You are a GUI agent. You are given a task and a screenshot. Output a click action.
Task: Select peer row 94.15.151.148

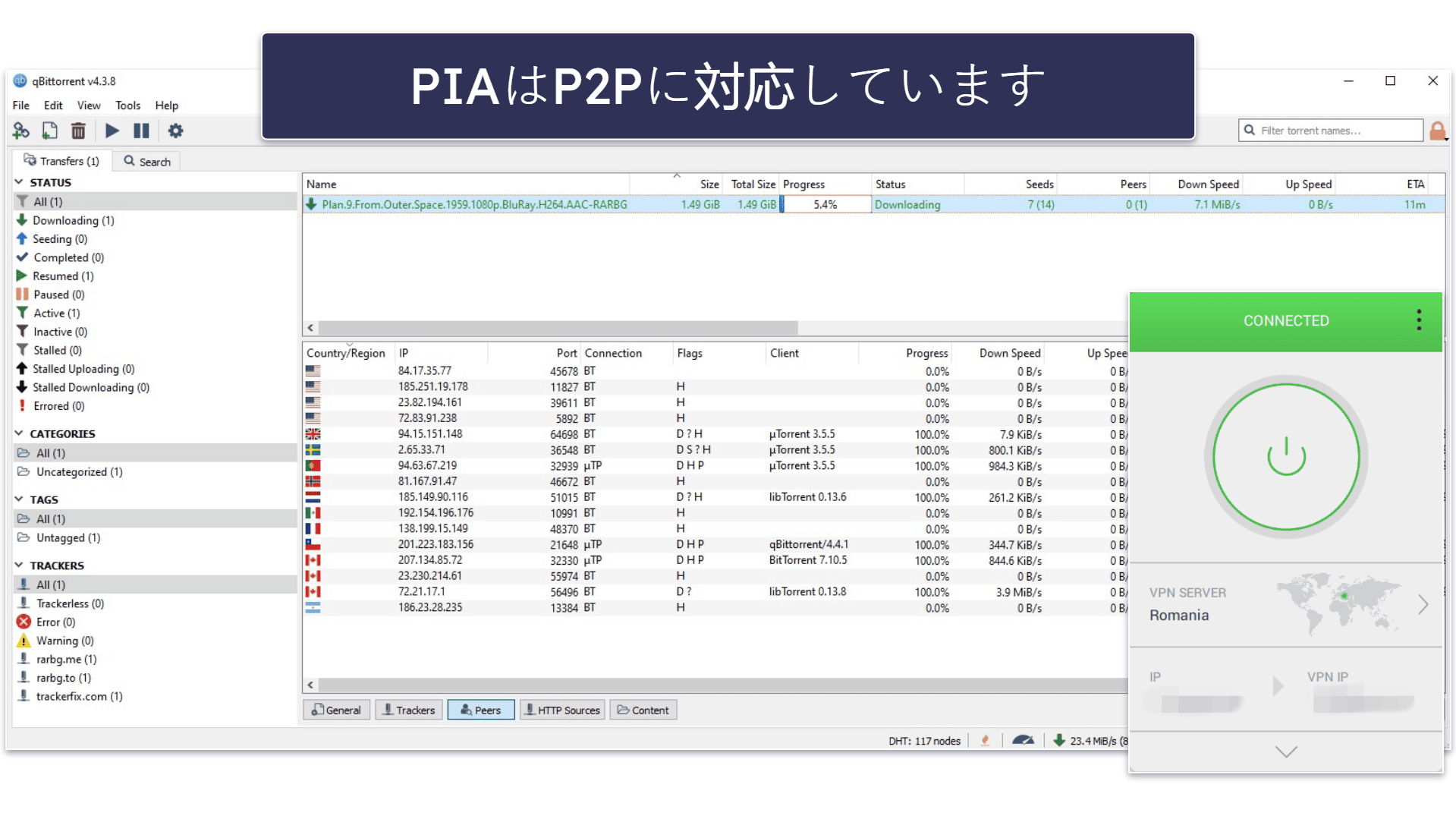pos(715,434)
